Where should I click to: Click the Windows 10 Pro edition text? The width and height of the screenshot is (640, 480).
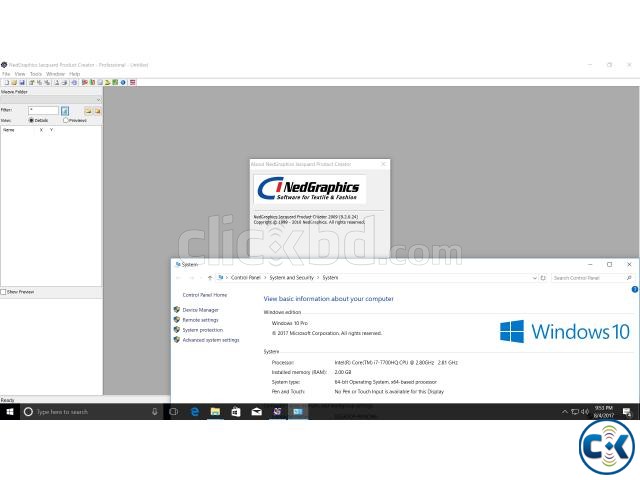tap(290, 323)
